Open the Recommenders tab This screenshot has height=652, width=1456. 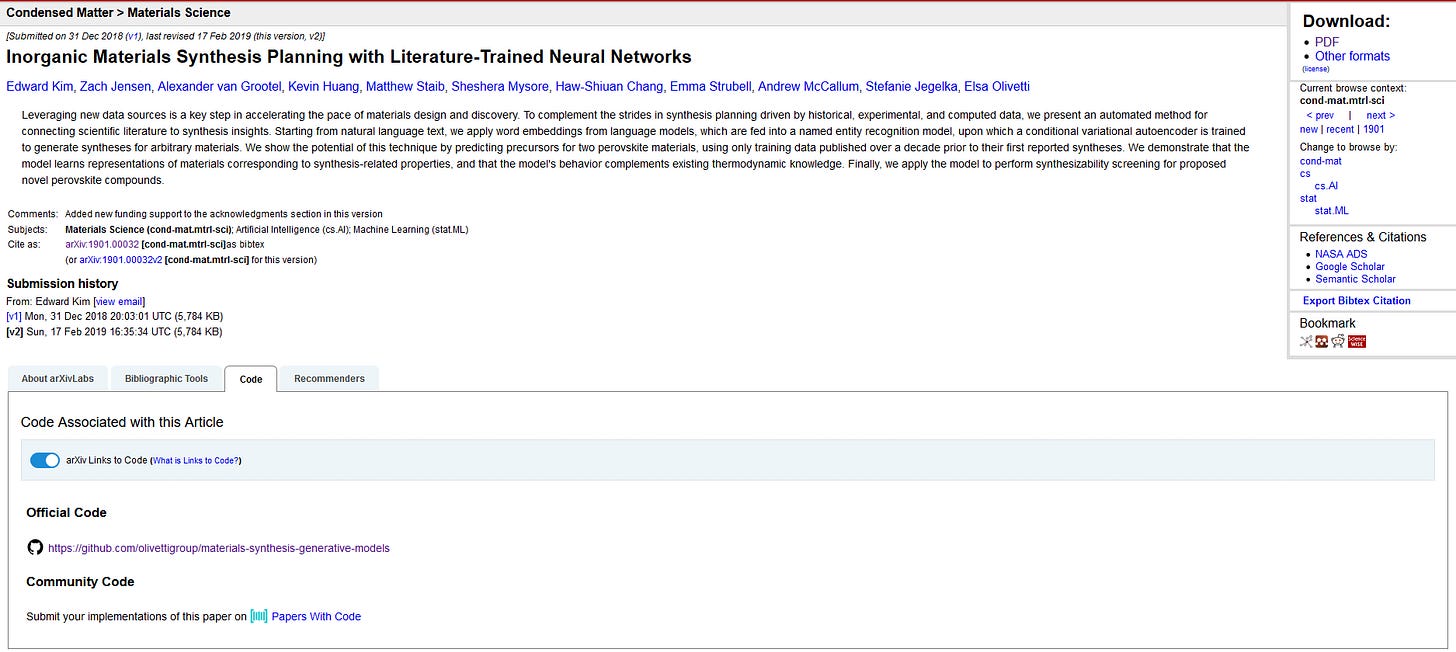point(329,379)
